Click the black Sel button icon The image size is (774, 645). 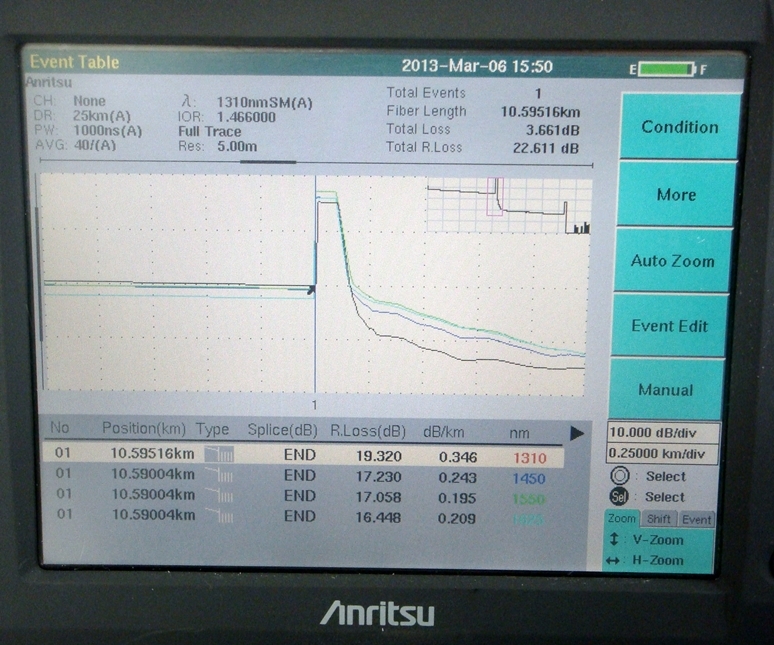point(619,496)
